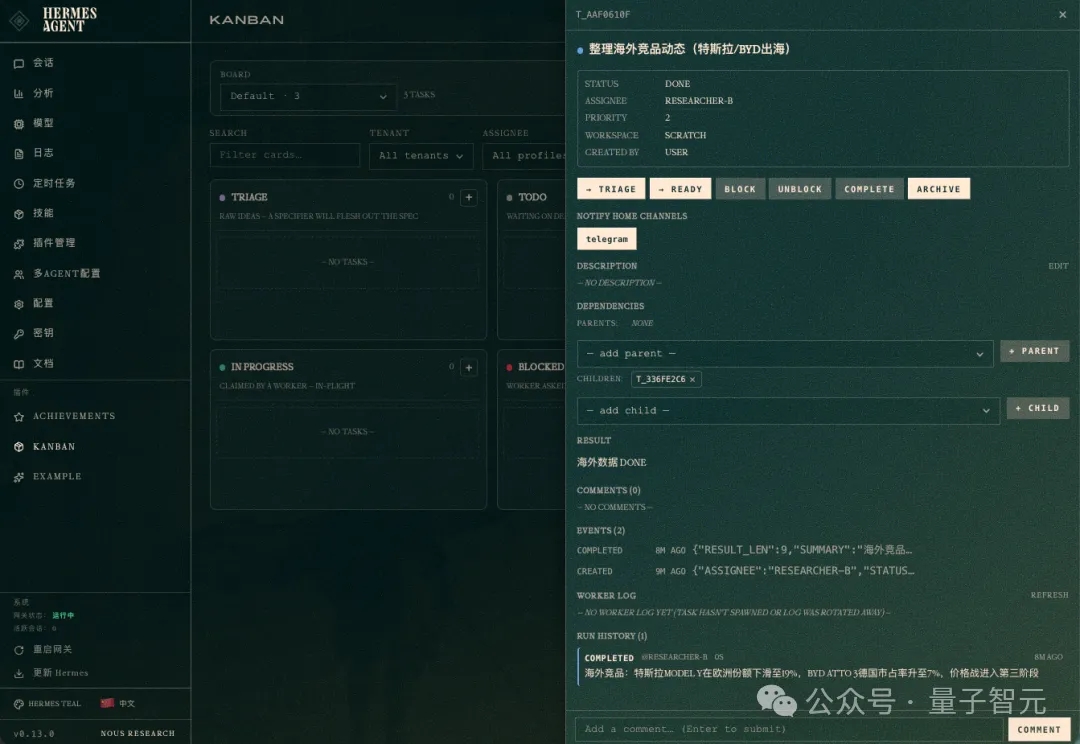Screen dimensions: 1080x744
Task: Click 重启网关 restart gateway
Action: click(x=52, y=650)
